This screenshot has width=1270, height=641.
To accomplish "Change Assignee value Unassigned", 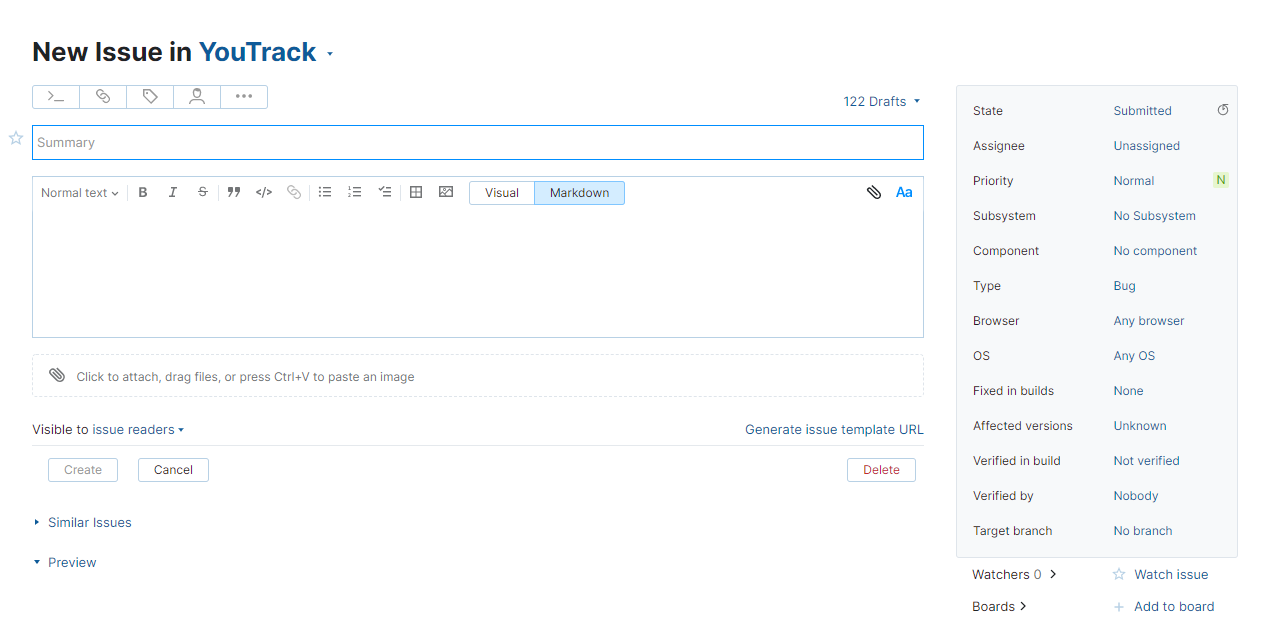I will coord(1146,146).
